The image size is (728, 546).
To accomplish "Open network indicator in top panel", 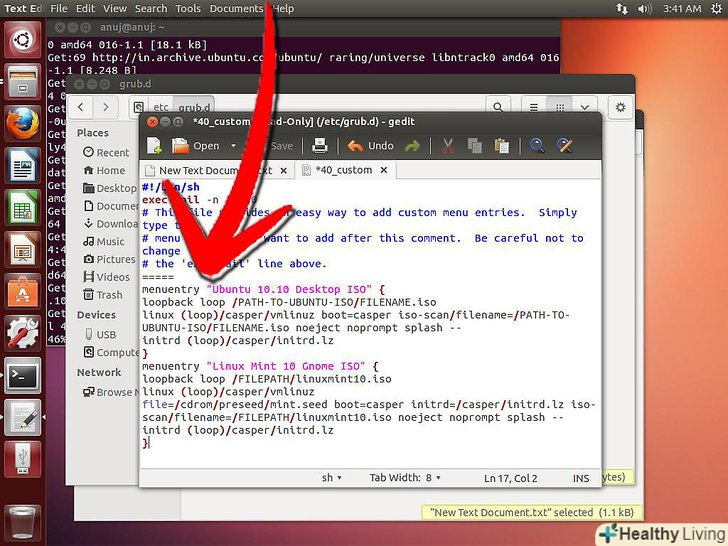I will 622,8.
